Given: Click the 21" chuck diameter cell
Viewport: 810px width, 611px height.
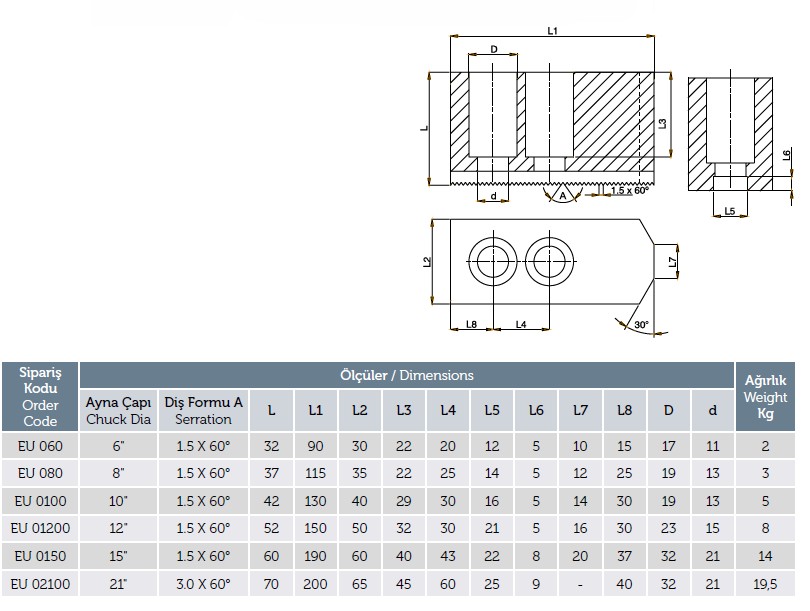Looking at the screenshot, I should point(118,583).
